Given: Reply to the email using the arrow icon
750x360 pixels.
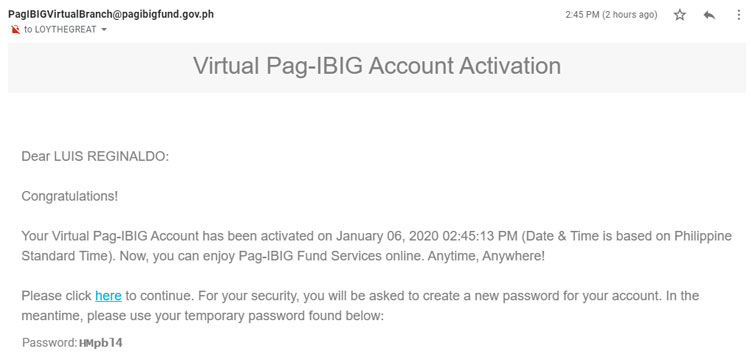Looking at the screenshot, I should coord(709,15).
